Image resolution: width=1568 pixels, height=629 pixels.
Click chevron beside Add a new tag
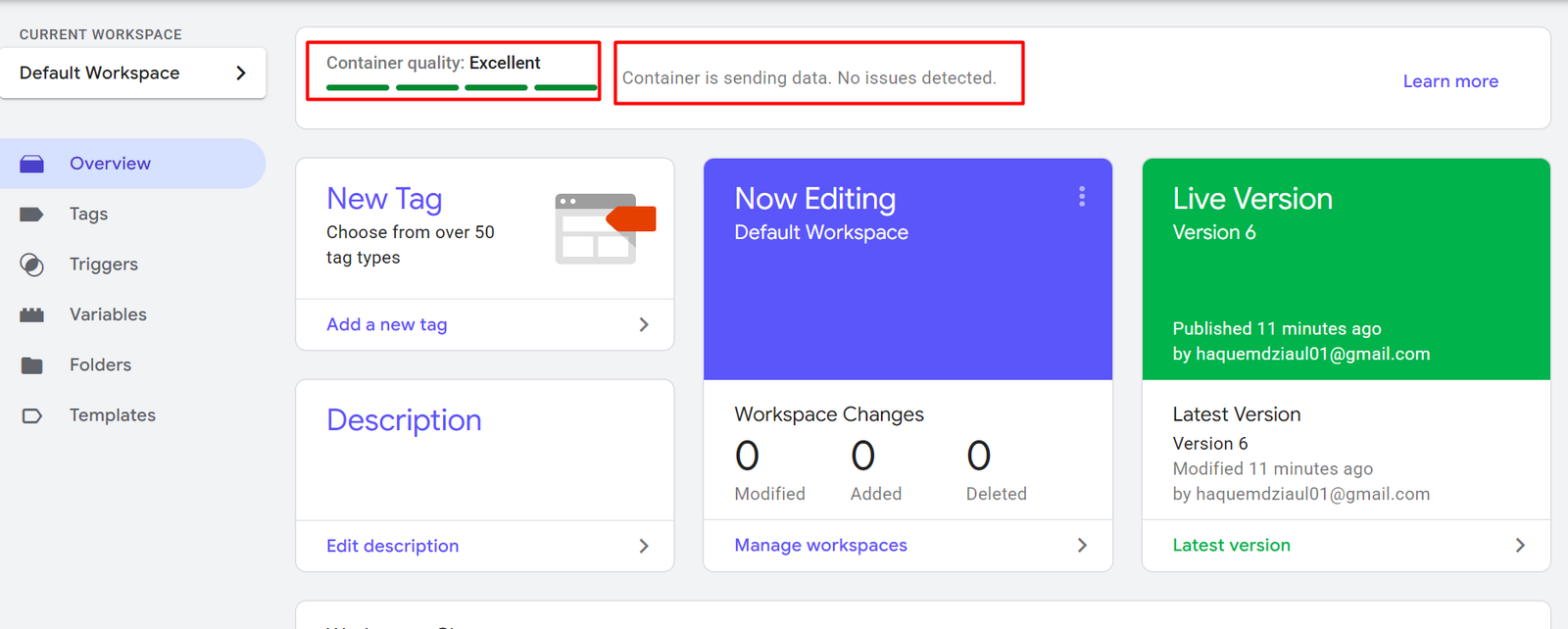coord(644,324)
